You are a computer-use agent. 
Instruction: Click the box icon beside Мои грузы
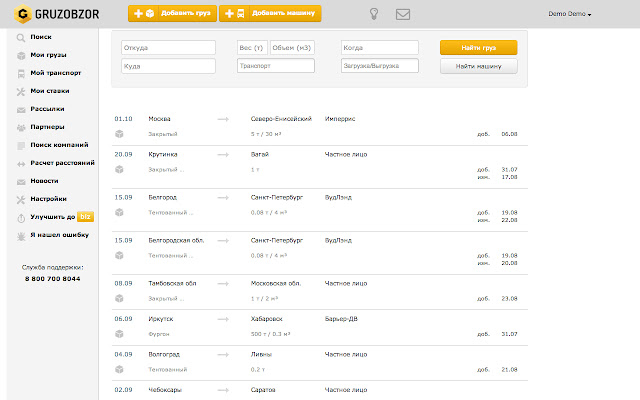21,56
